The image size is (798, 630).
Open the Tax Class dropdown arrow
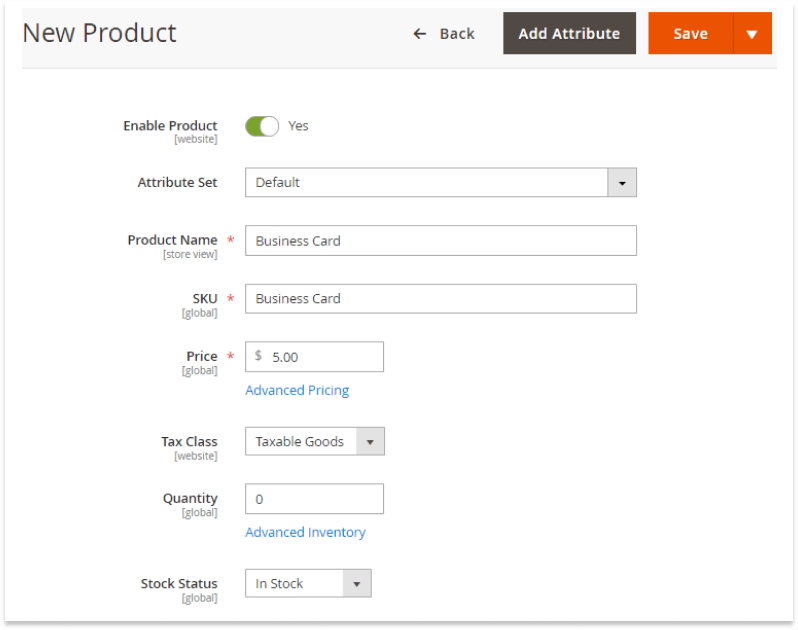[370, 442]
